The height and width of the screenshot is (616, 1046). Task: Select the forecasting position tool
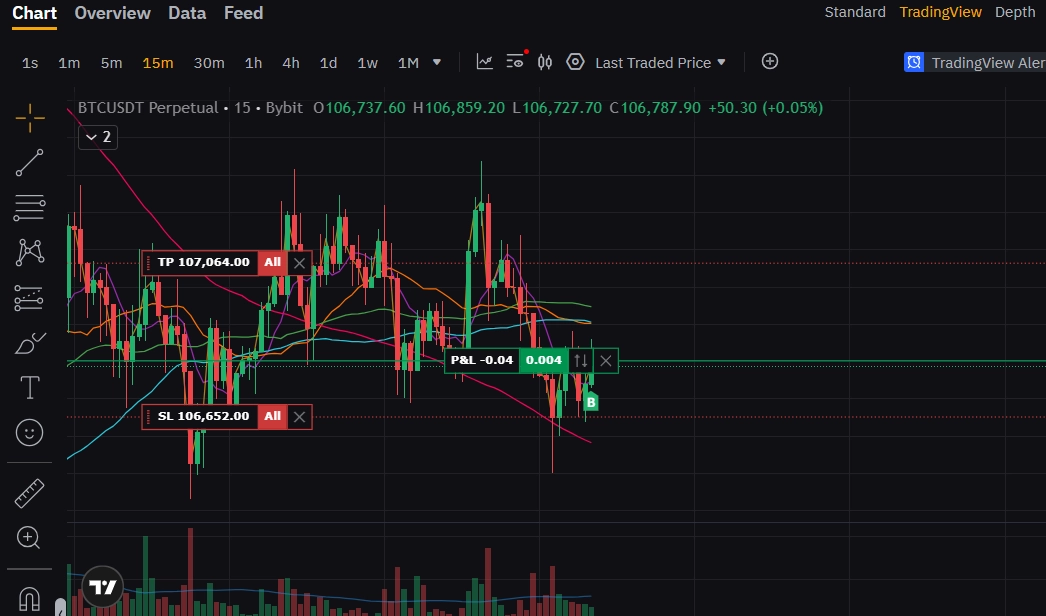tap(29, 298)
